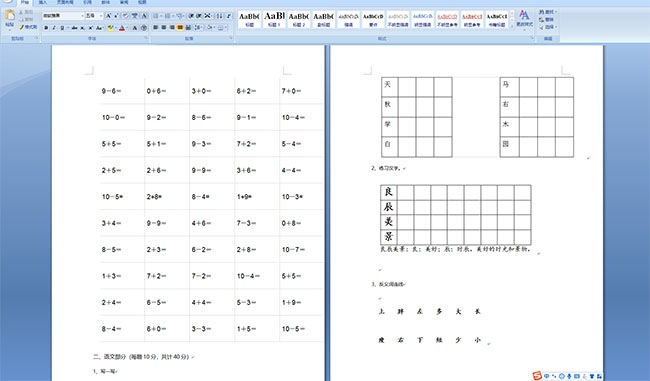Click the calligraphy character 良 in the grid

(388, 192)
